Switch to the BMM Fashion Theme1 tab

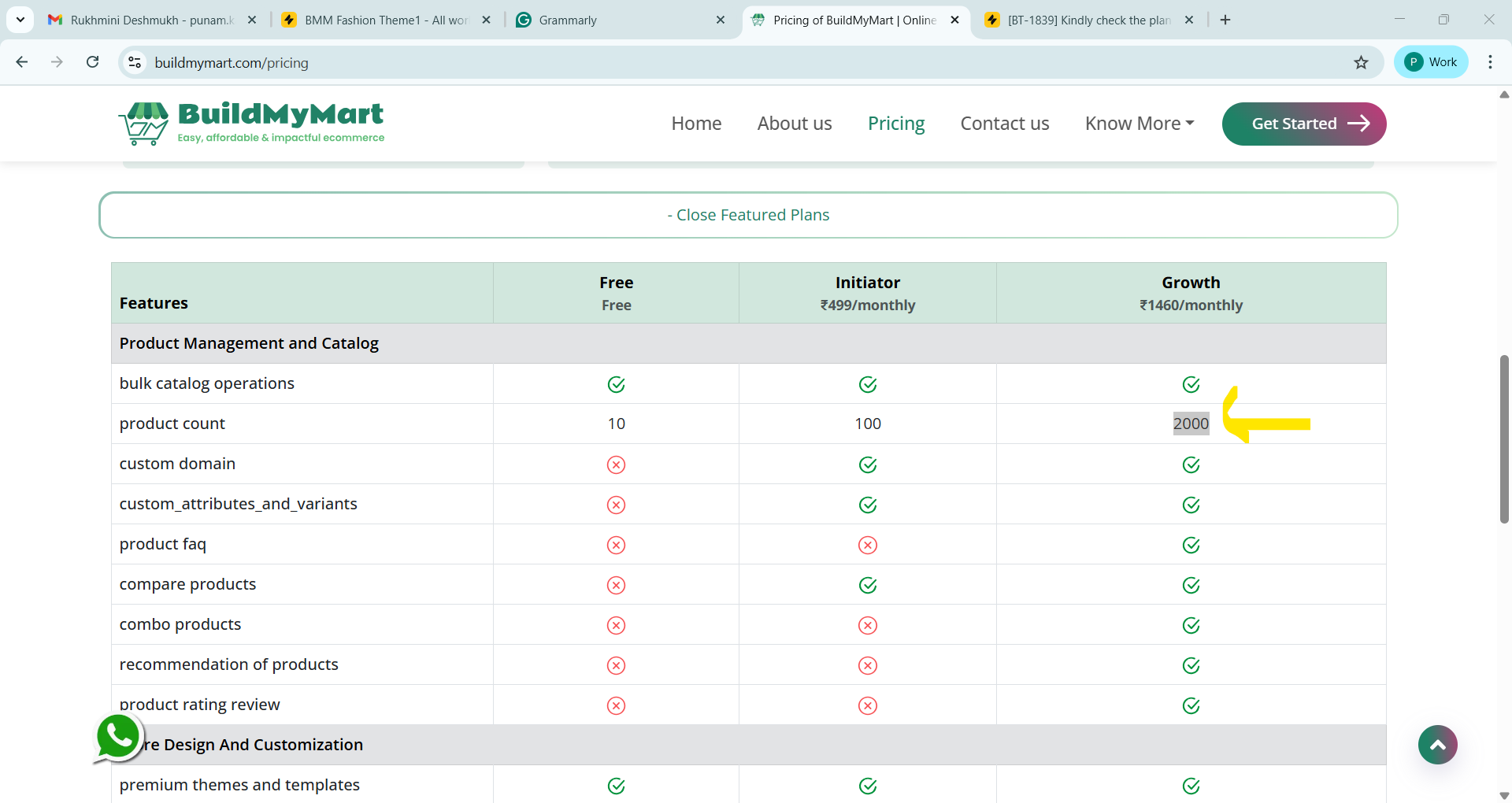pyautogui.click(x=387, y=20)
